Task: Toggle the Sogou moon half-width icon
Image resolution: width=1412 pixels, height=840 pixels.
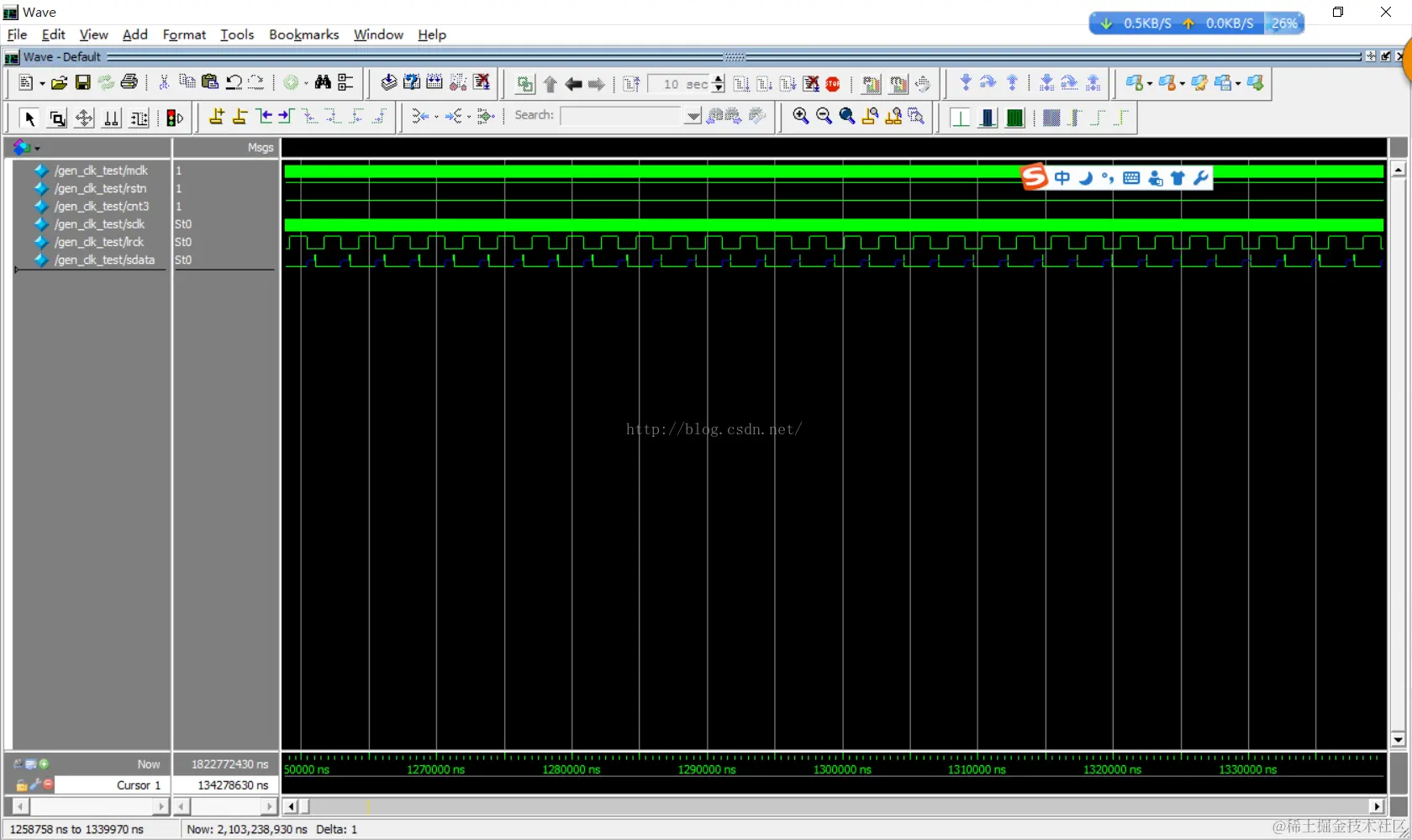Action: [x=1086, y=177]
